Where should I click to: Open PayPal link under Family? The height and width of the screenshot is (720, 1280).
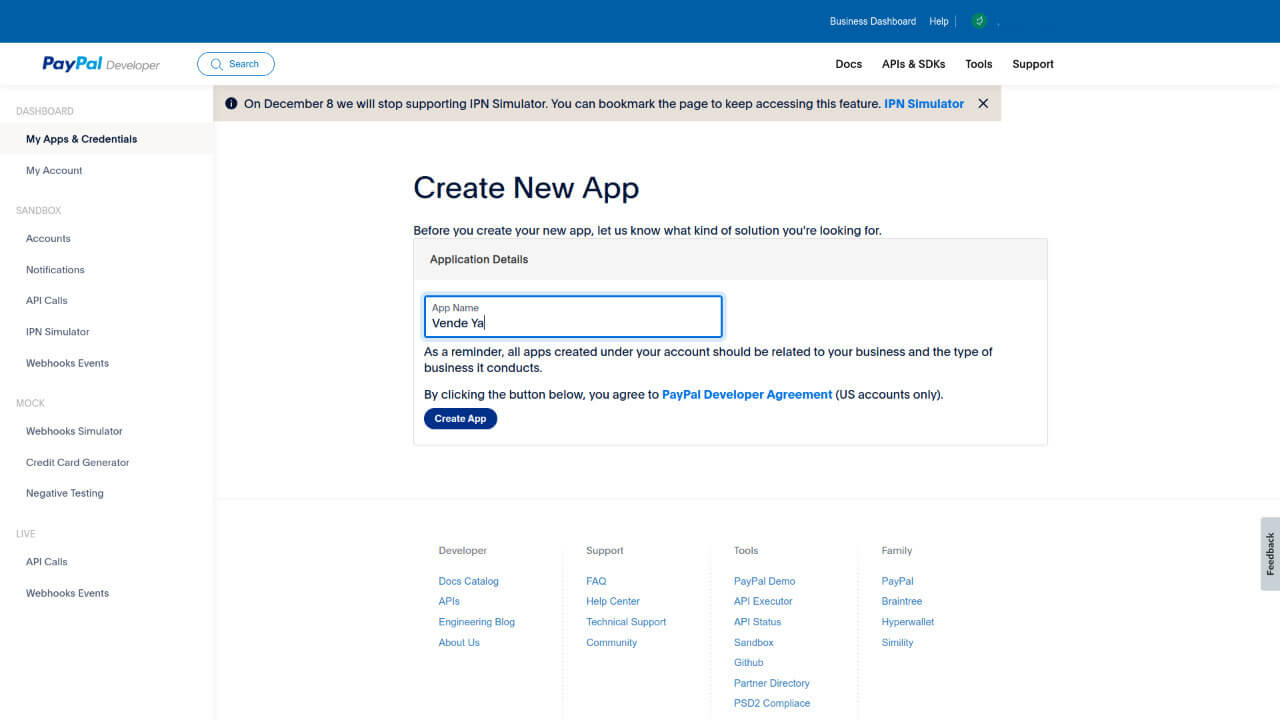pyautogui.click(x=897, y=581)
